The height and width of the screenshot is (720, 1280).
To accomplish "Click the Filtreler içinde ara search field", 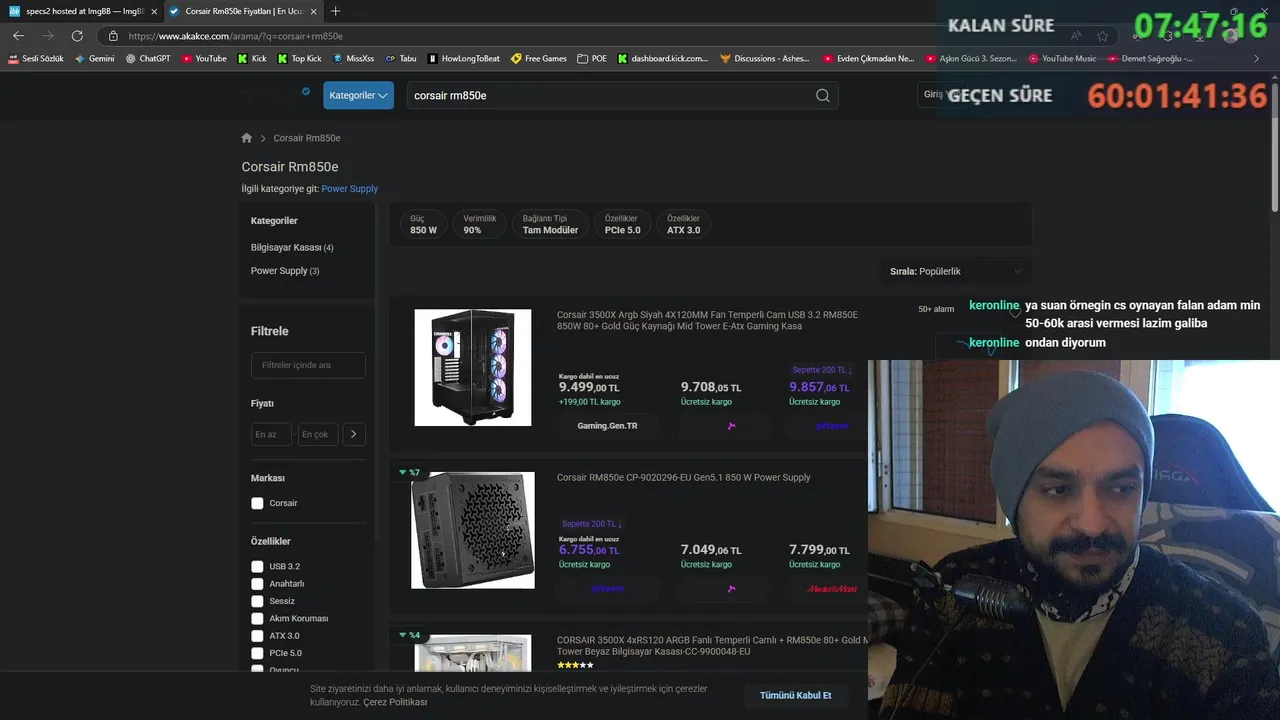I will tap(308, 365).
